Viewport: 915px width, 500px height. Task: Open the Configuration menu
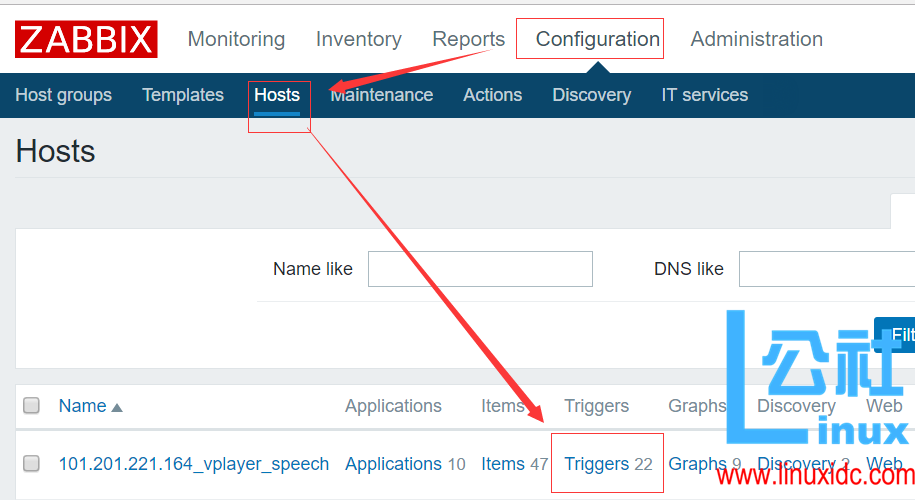[x=598, y=39]
